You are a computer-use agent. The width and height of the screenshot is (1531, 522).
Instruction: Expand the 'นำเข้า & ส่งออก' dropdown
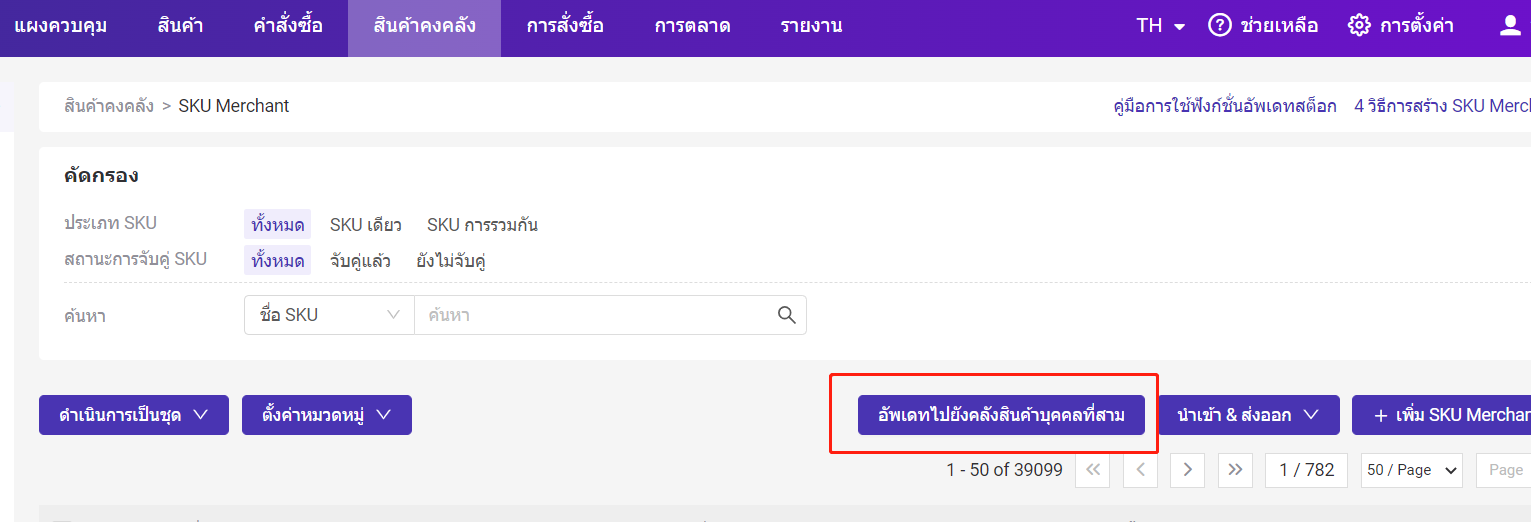coord(1249,415)
